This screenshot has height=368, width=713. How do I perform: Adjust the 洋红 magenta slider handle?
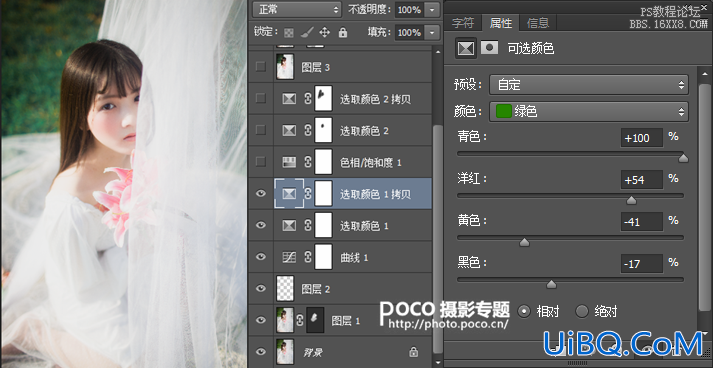tap(631, 201)
